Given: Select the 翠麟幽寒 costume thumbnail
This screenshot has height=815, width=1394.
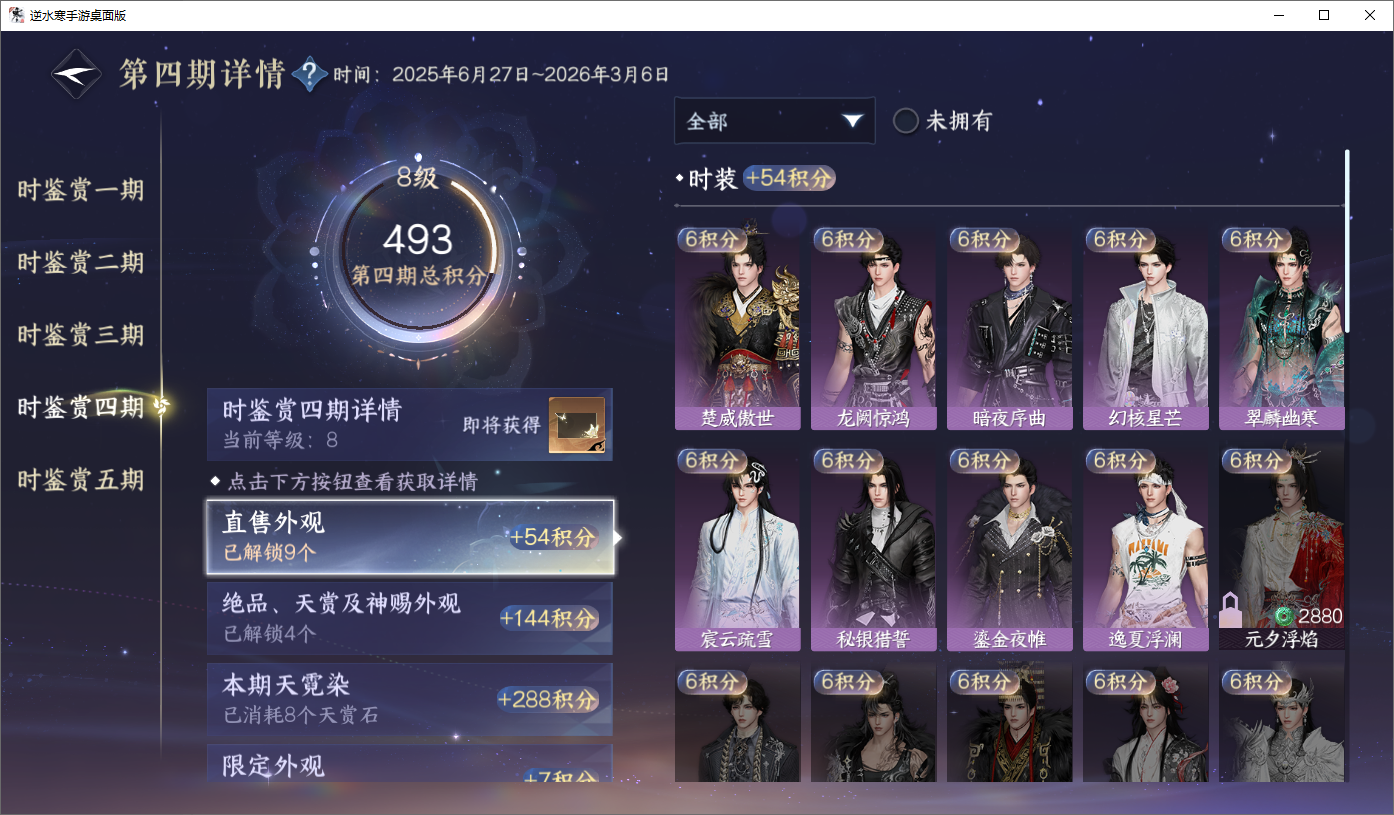Looking at the screenshot, I should tap(1282, 327).
